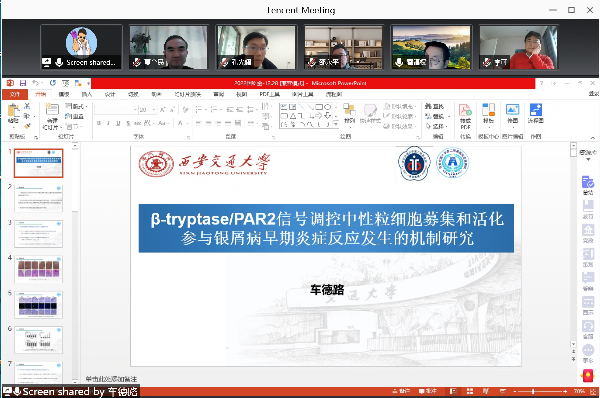The image size is (600, 398).
Task: Click the first participant video tile in Tencent Meeting
Action: coord(81,47)
